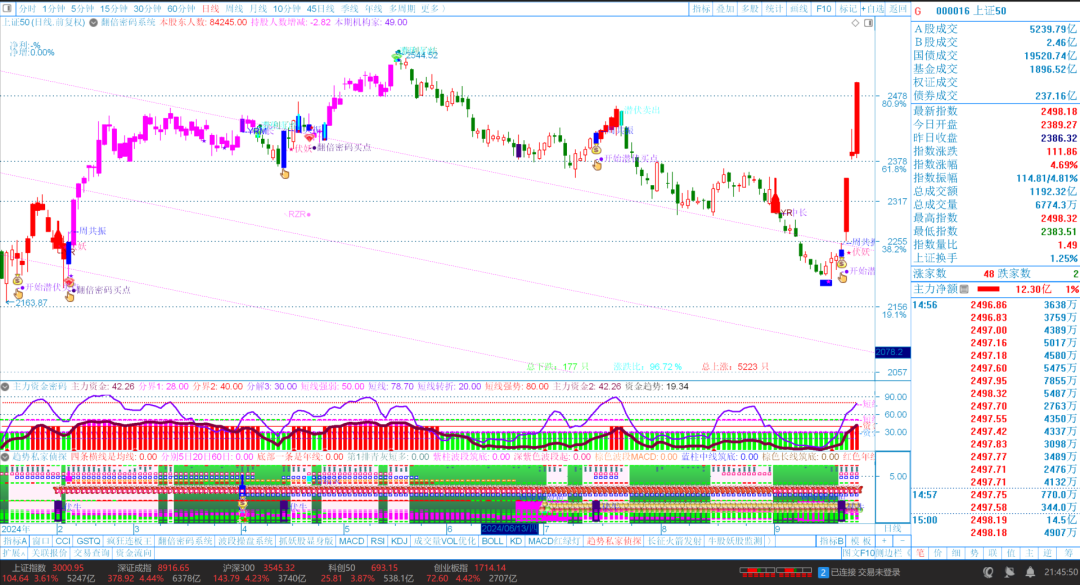The width and height of the screenshot is (1080, 585).
Task: Click the hand pointer marker below 翻倍密码买点
Action: click(70, 297)
